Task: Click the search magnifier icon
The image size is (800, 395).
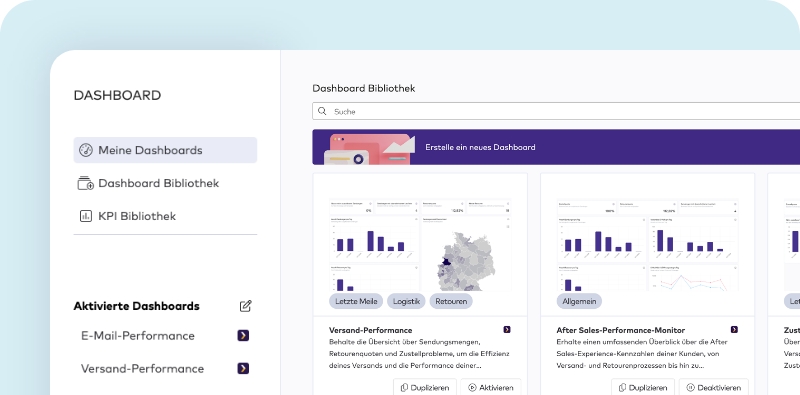Action: click(x=322, y=111)
